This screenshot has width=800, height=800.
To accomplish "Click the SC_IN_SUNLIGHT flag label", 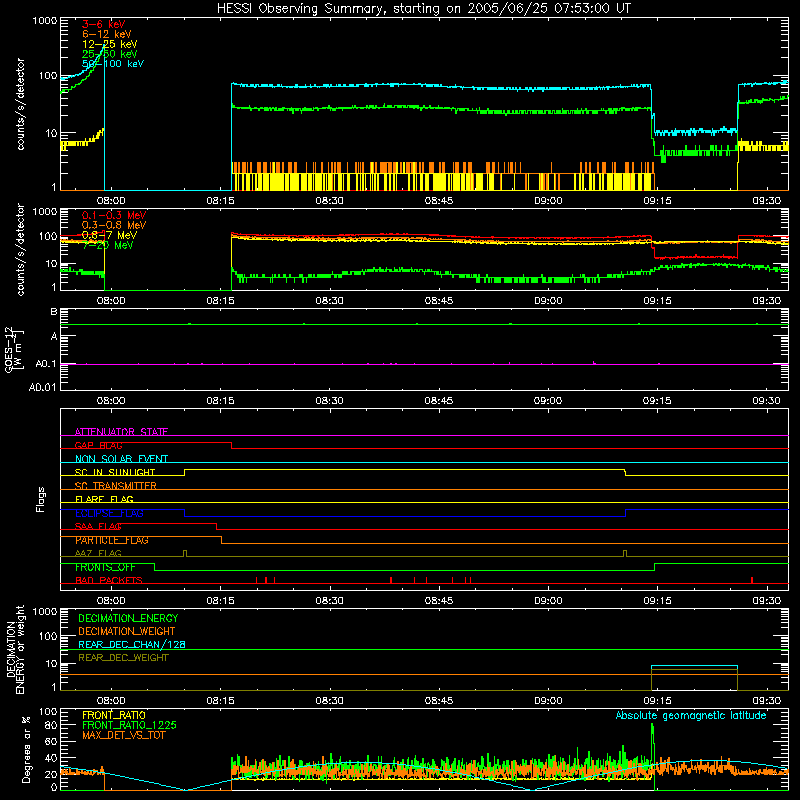I will tap(115, 472).
